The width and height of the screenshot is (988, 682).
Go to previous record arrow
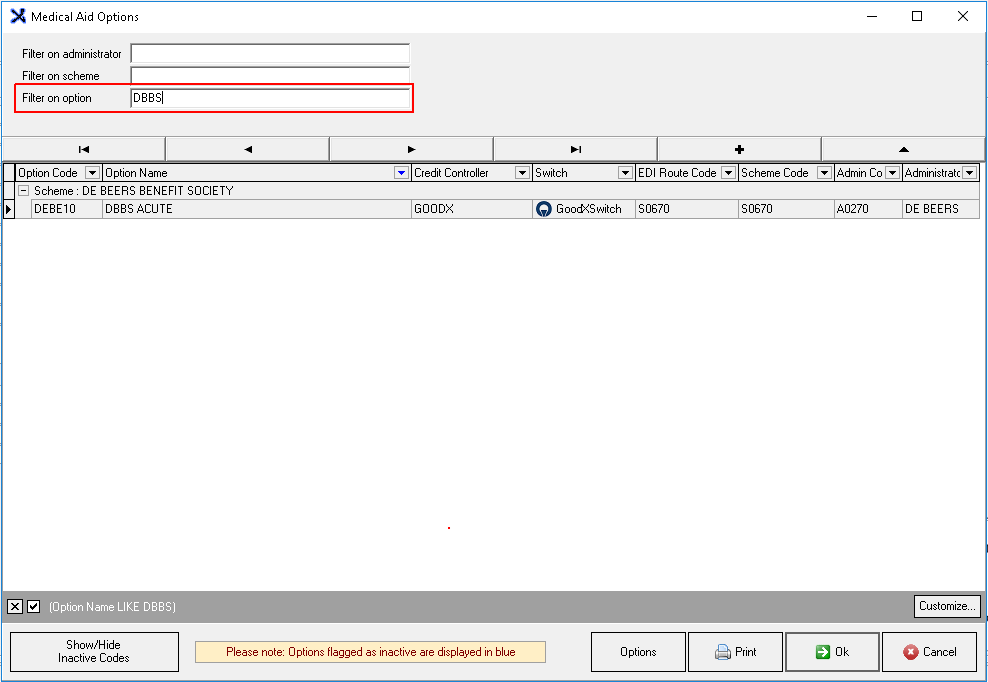tap(248, 149)
